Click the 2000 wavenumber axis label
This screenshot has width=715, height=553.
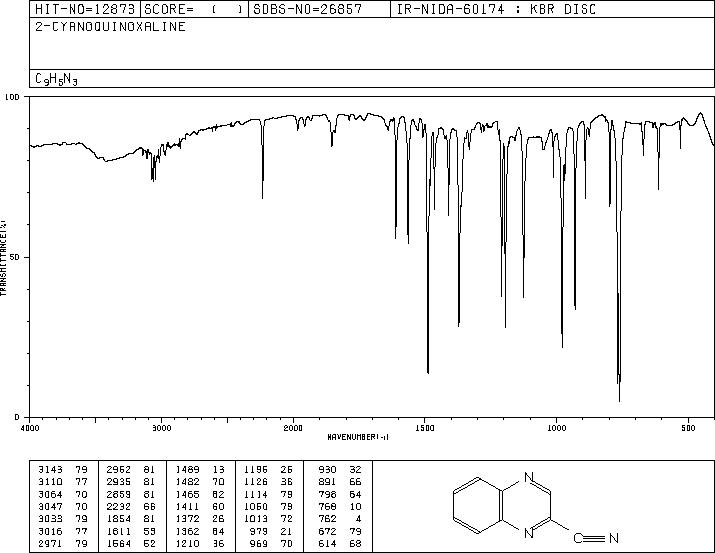point(293,428)
